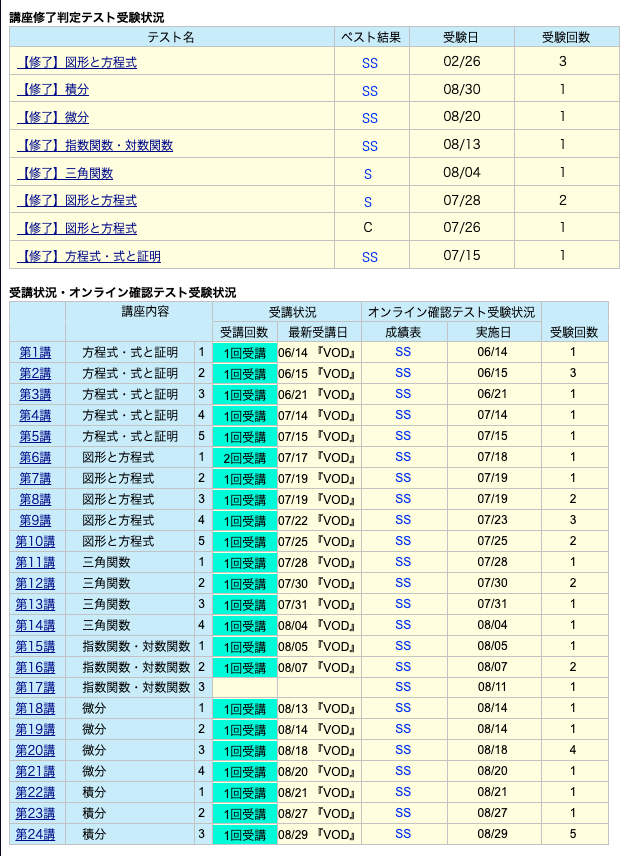Click the 成績表 column header
635x856 pixels.
pyautogui.click(x=403, y=332)
